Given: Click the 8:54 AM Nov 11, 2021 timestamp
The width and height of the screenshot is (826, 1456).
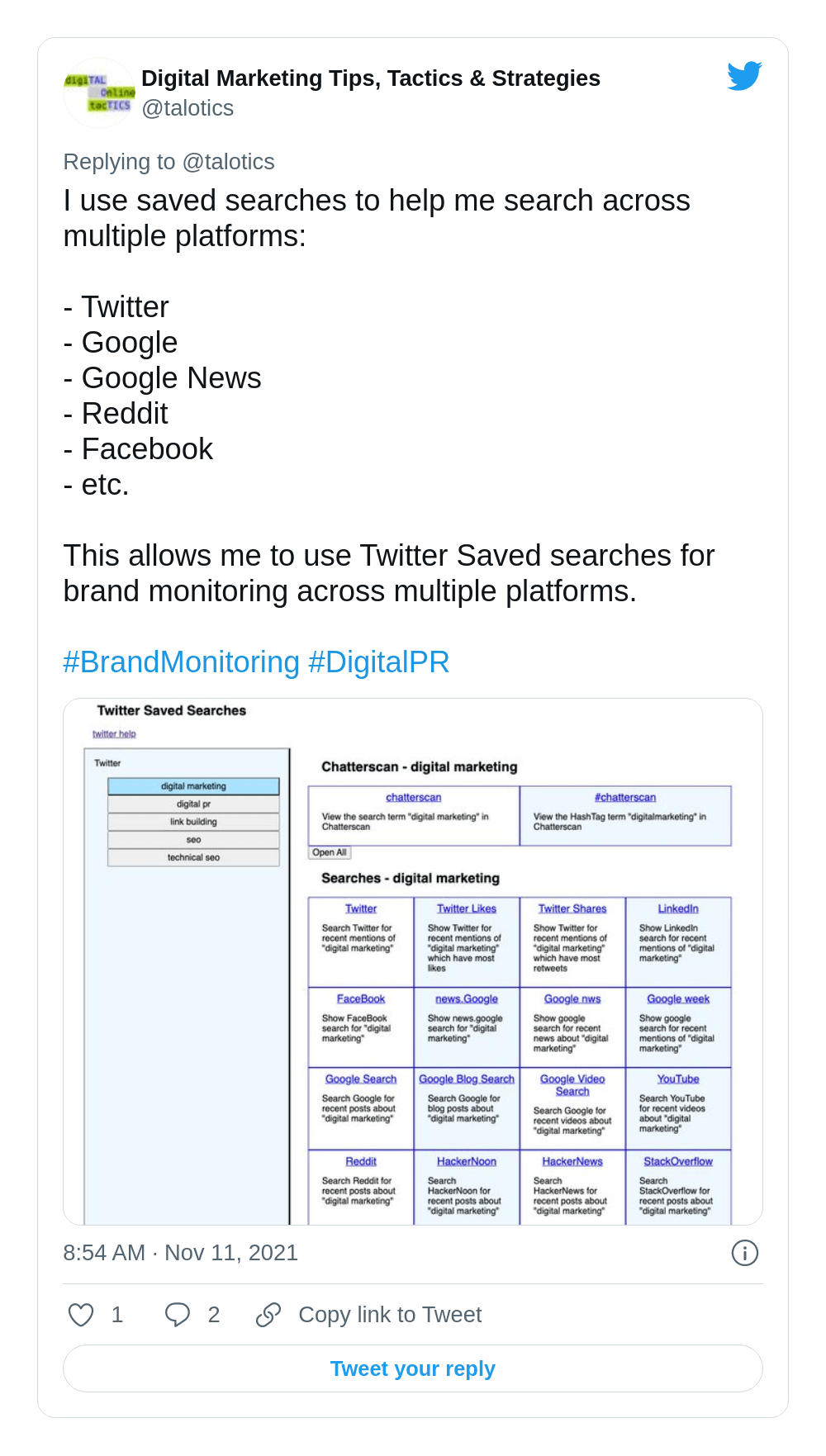Looking at the screenshot, I should [x=180, y=1253].
